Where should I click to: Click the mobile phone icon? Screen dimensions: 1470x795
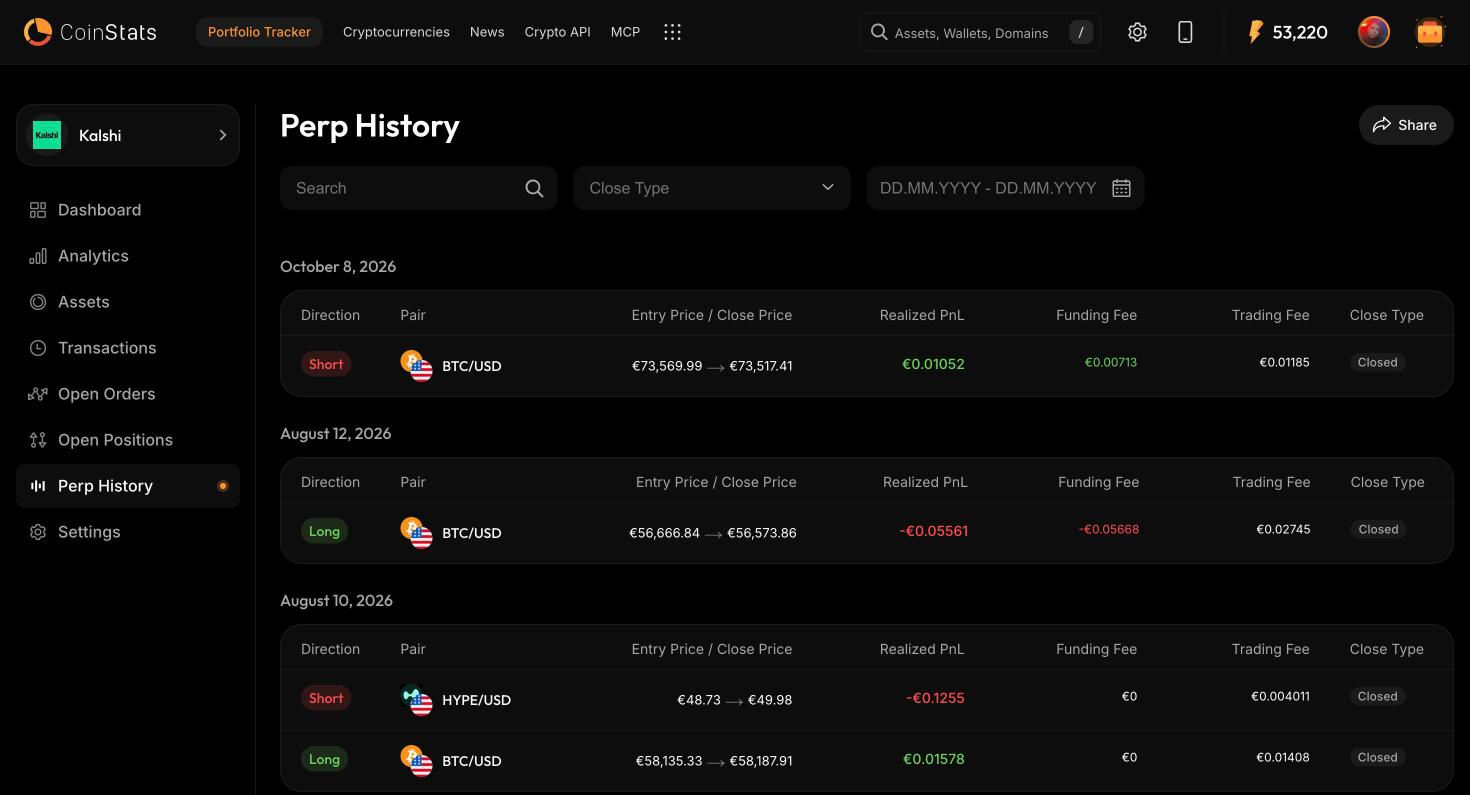tap(1185, 32)
